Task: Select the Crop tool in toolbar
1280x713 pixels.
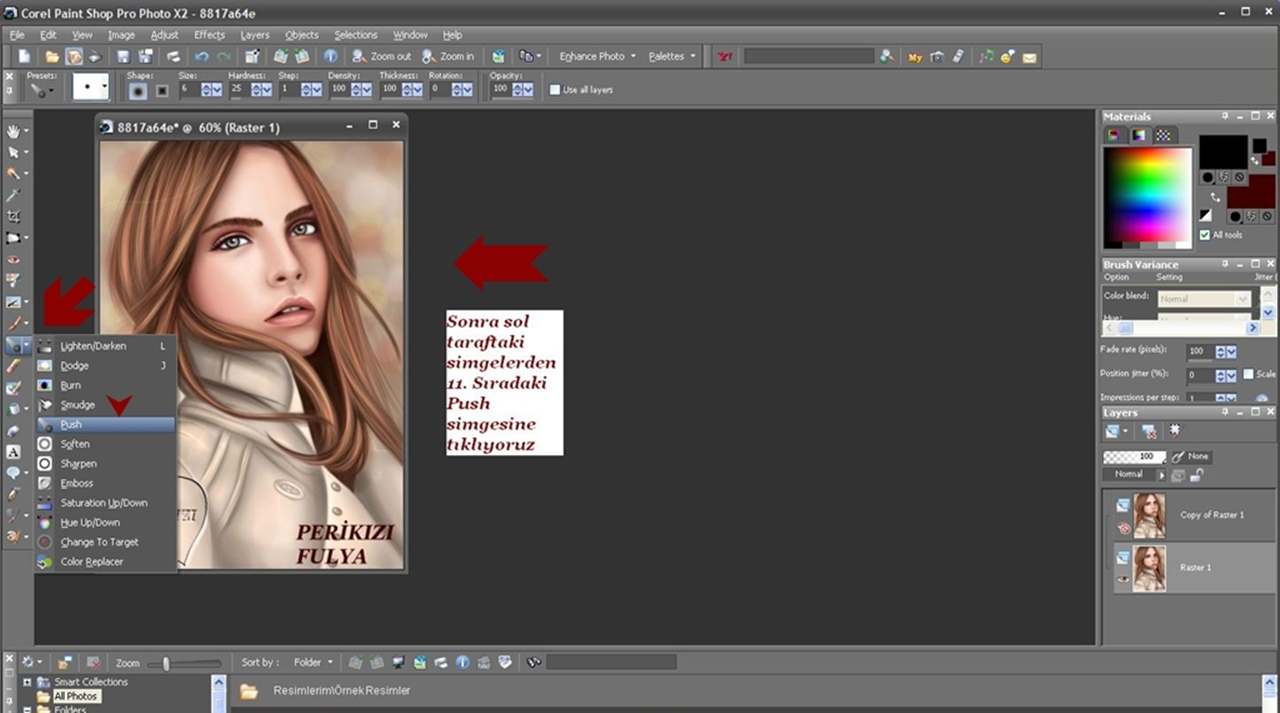Action: point(13,216)
